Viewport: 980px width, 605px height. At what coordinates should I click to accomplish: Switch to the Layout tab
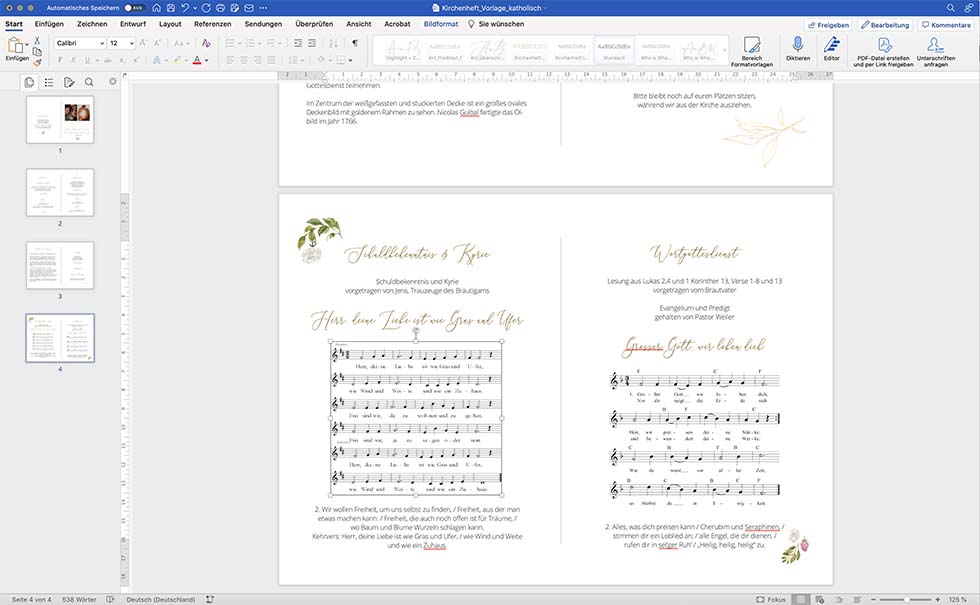tap(170, 24)
